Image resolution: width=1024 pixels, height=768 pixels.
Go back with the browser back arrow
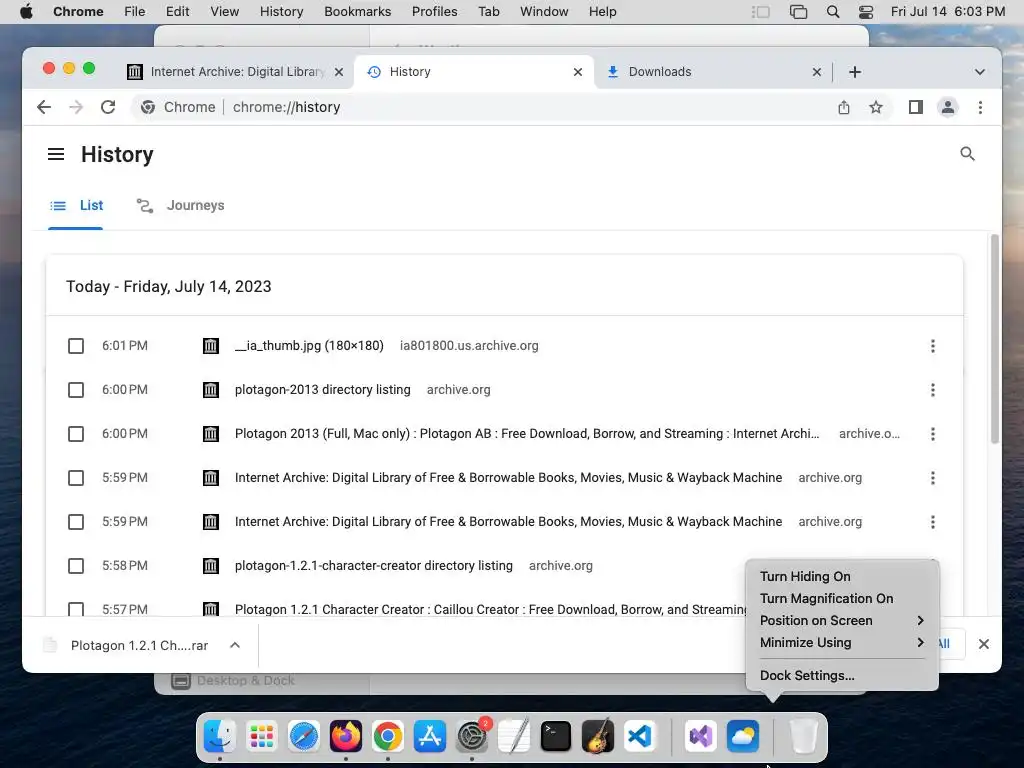pos(44,107)
